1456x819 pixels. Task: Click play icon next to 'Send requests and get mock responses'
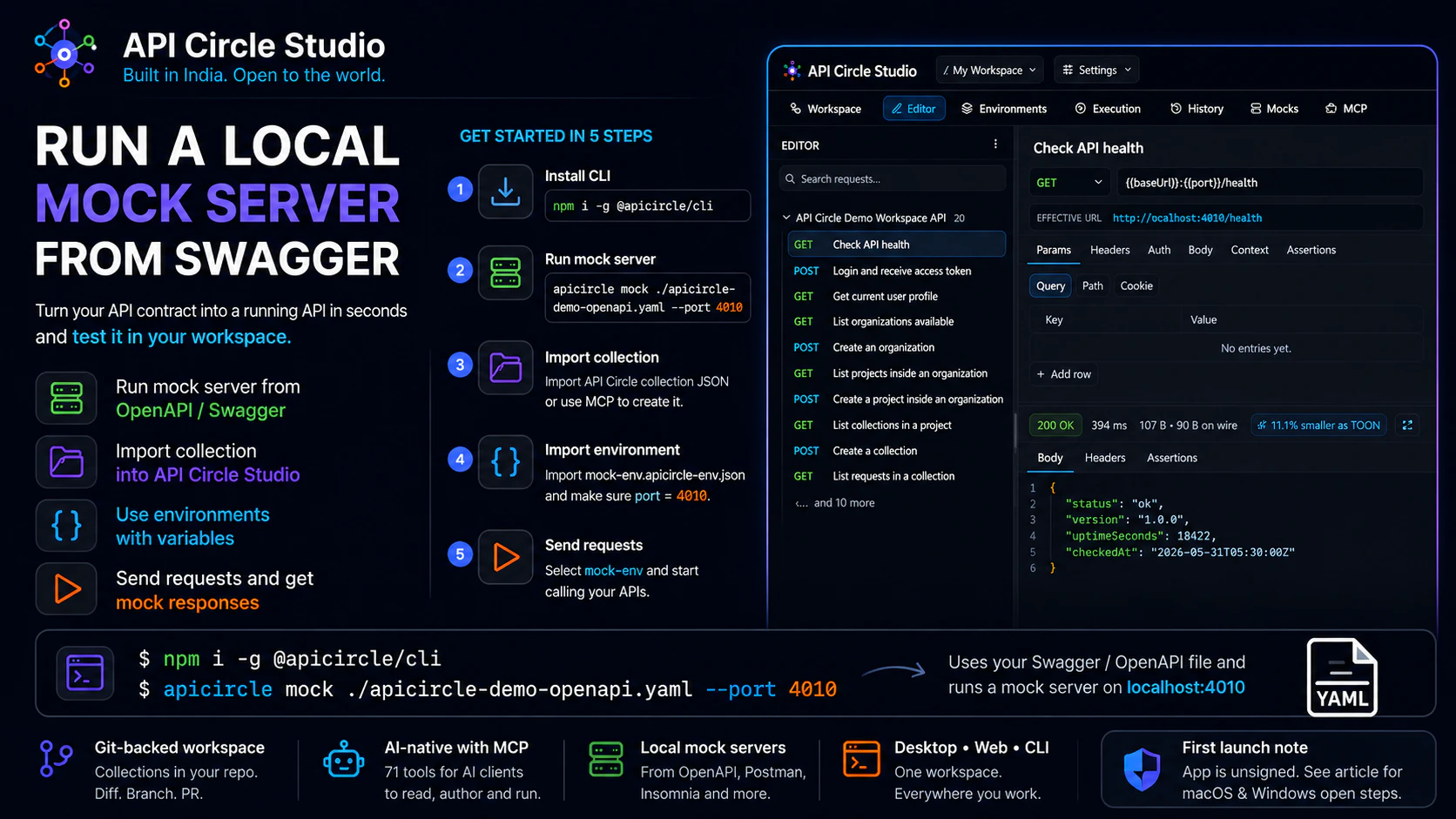pos(66,589)
